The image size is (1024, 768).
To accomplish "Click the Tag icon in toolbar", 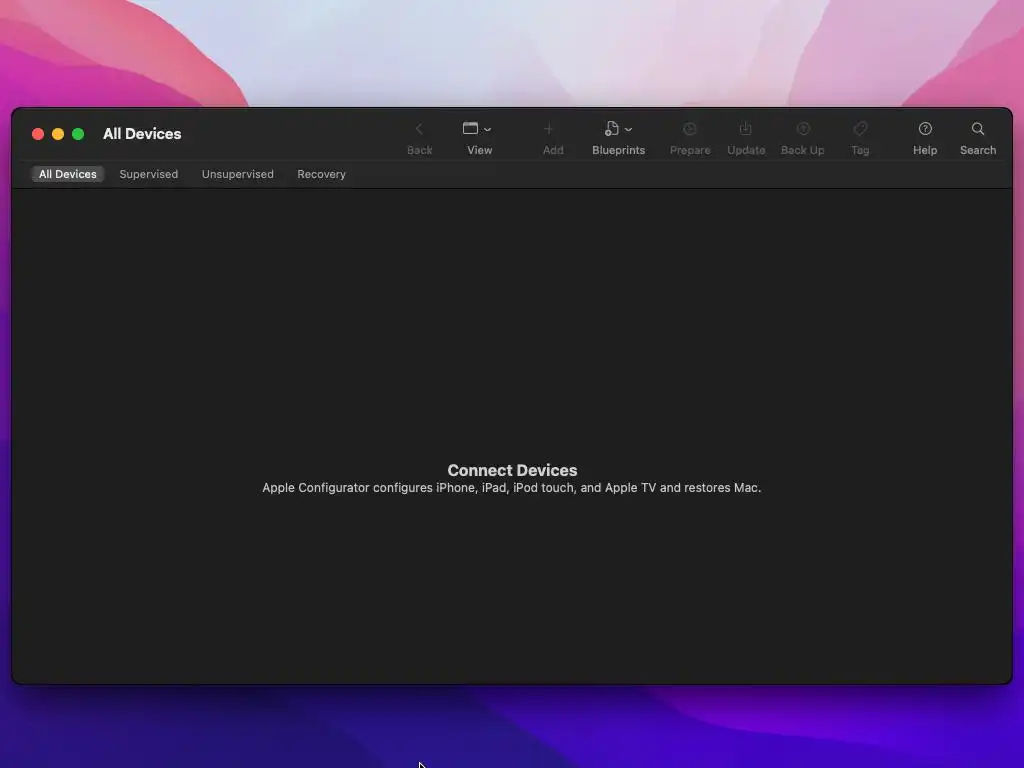I will (860, 129).
